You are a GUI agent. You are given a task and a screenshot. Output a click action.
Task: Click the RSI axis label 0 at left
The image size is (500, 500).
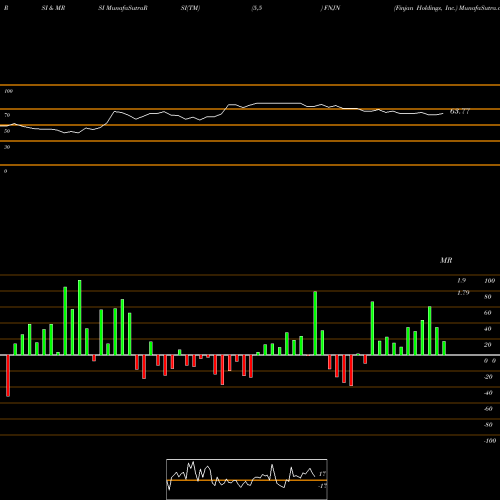click(5, 171)
